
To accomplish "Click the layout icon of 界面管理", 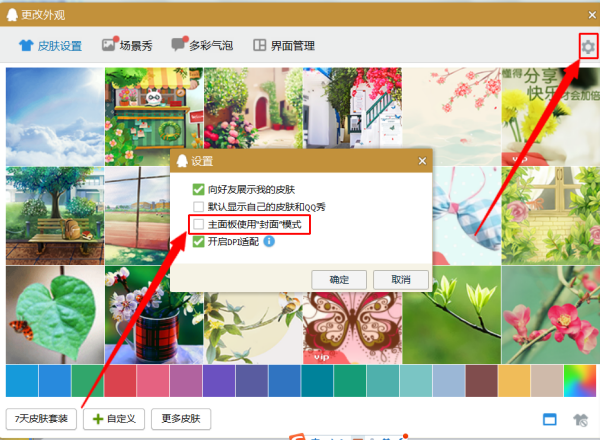I will [259, 45].
